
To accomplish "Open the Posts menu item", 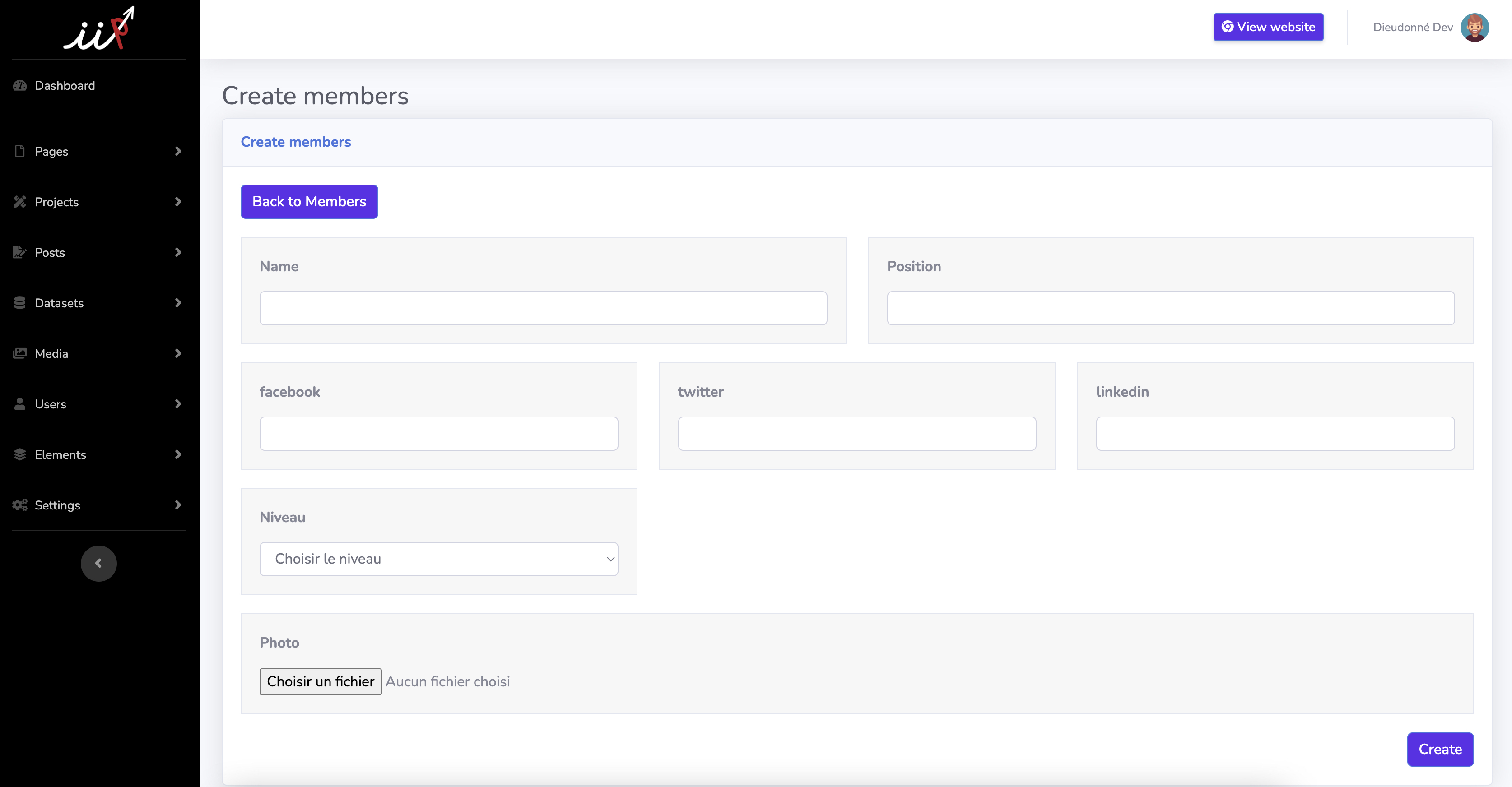I will pyautogui.click(x=50, y=252).
